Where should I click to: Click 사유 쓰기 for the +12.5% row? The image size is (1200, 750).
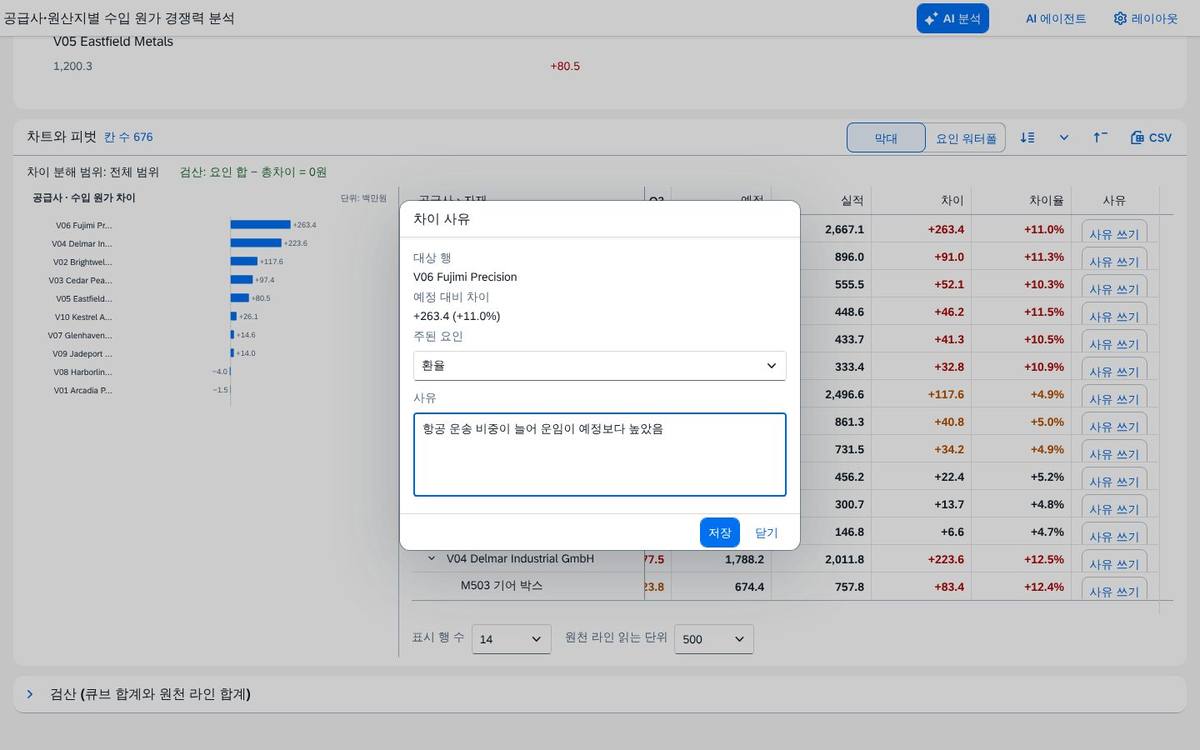(x=1114, y=564)
